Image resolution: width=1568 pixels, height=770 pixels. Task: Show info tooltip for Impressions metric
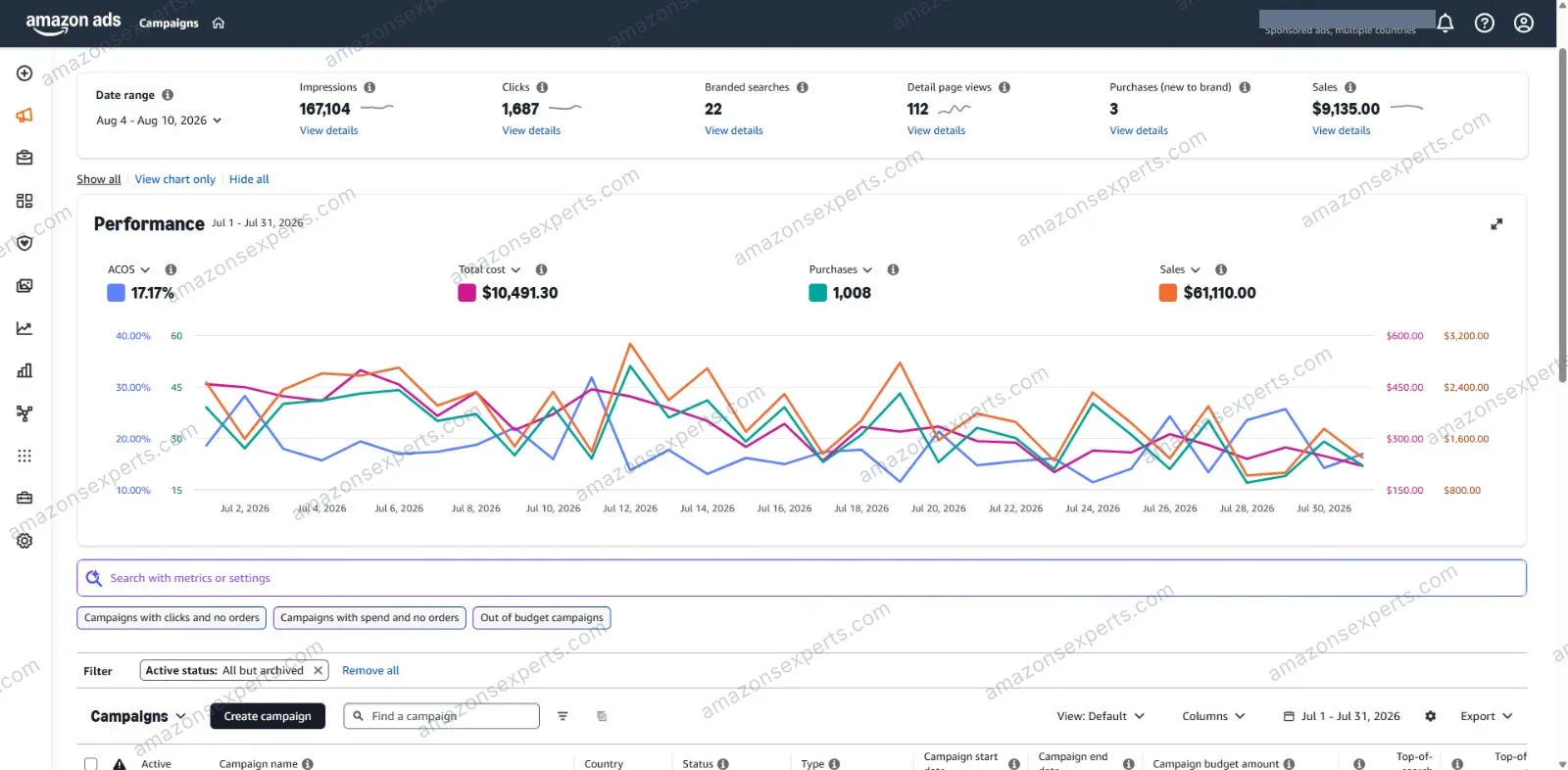click(369, 87)
